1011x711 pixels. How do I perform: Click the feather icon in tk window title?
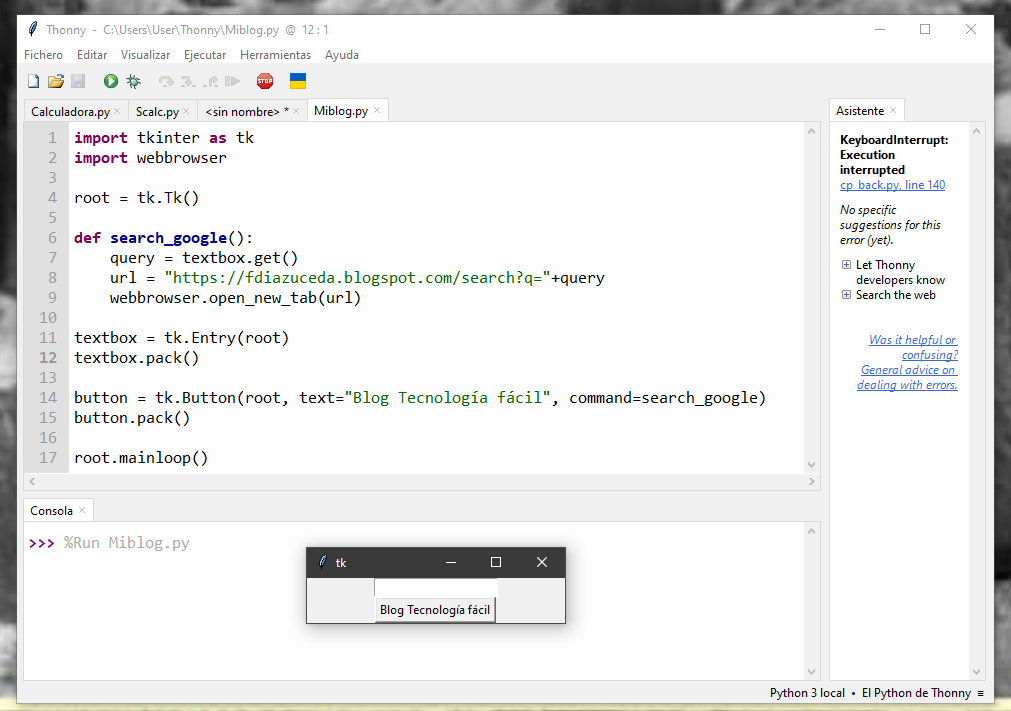point(322,562)
